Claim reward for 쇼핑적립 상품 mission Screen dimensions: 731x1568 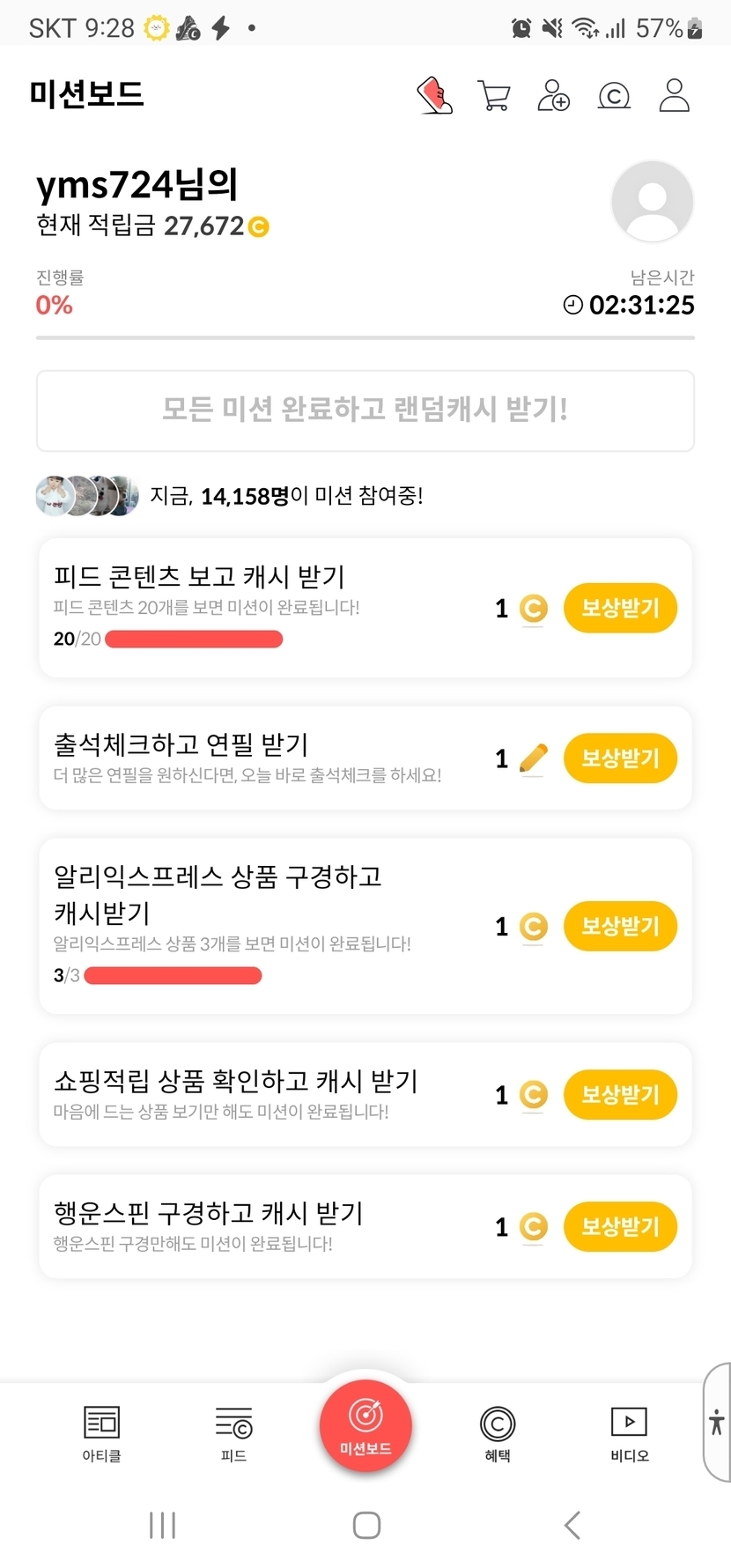pos(620,1095)
